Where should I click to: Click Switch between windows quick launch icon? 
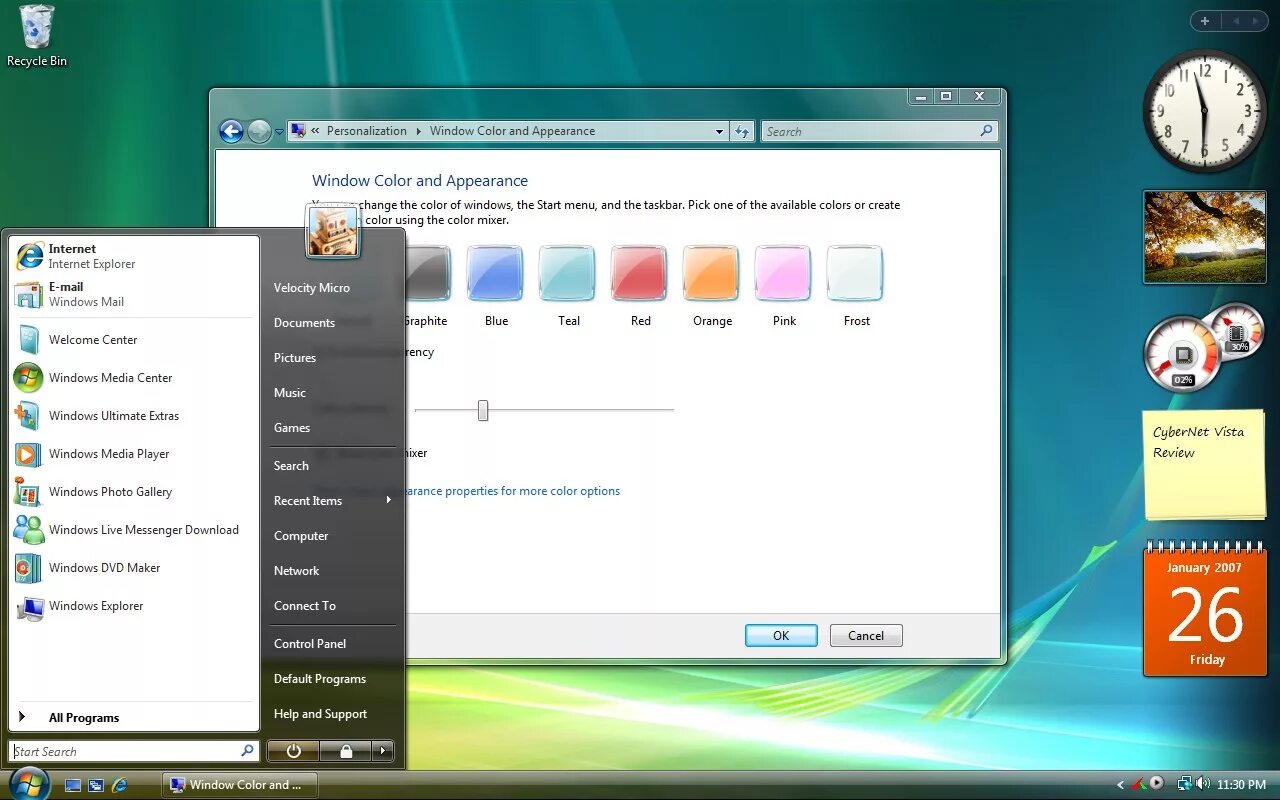click(x=96, y=785)
